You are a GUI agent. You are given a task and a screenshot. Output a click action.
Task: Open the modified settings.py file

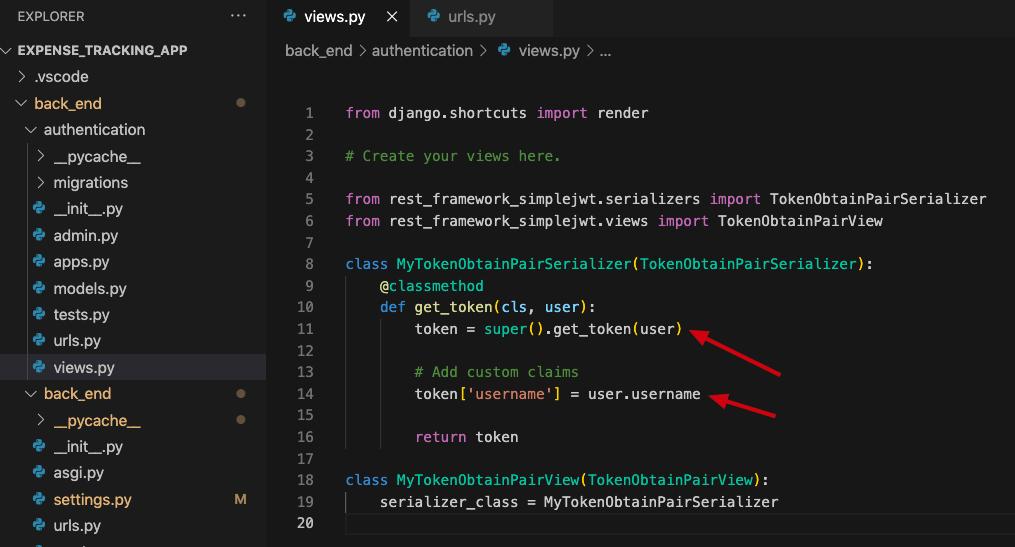click(92, 500)
